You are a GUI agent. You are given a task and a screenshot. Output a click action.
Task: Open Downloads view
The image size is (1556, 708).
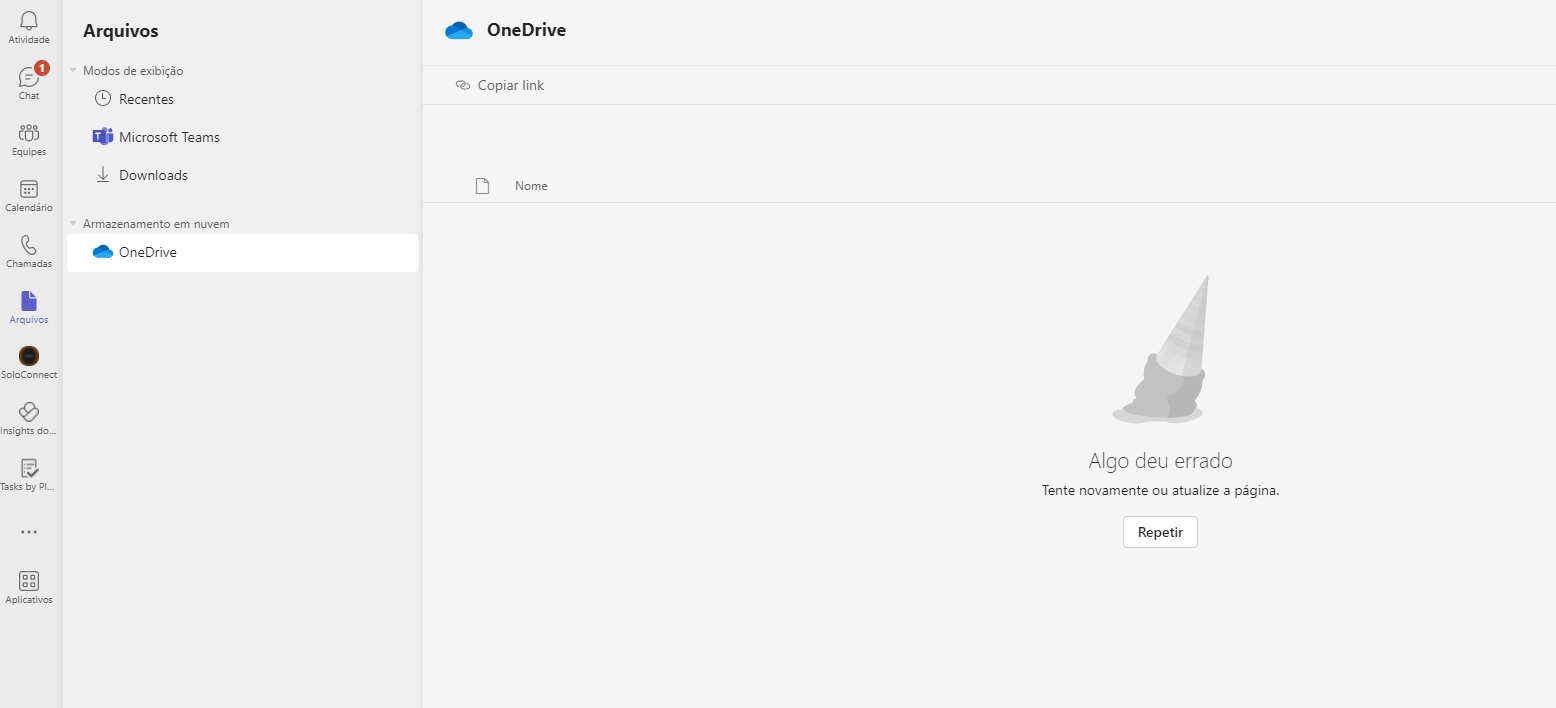(x=243, y=175)
